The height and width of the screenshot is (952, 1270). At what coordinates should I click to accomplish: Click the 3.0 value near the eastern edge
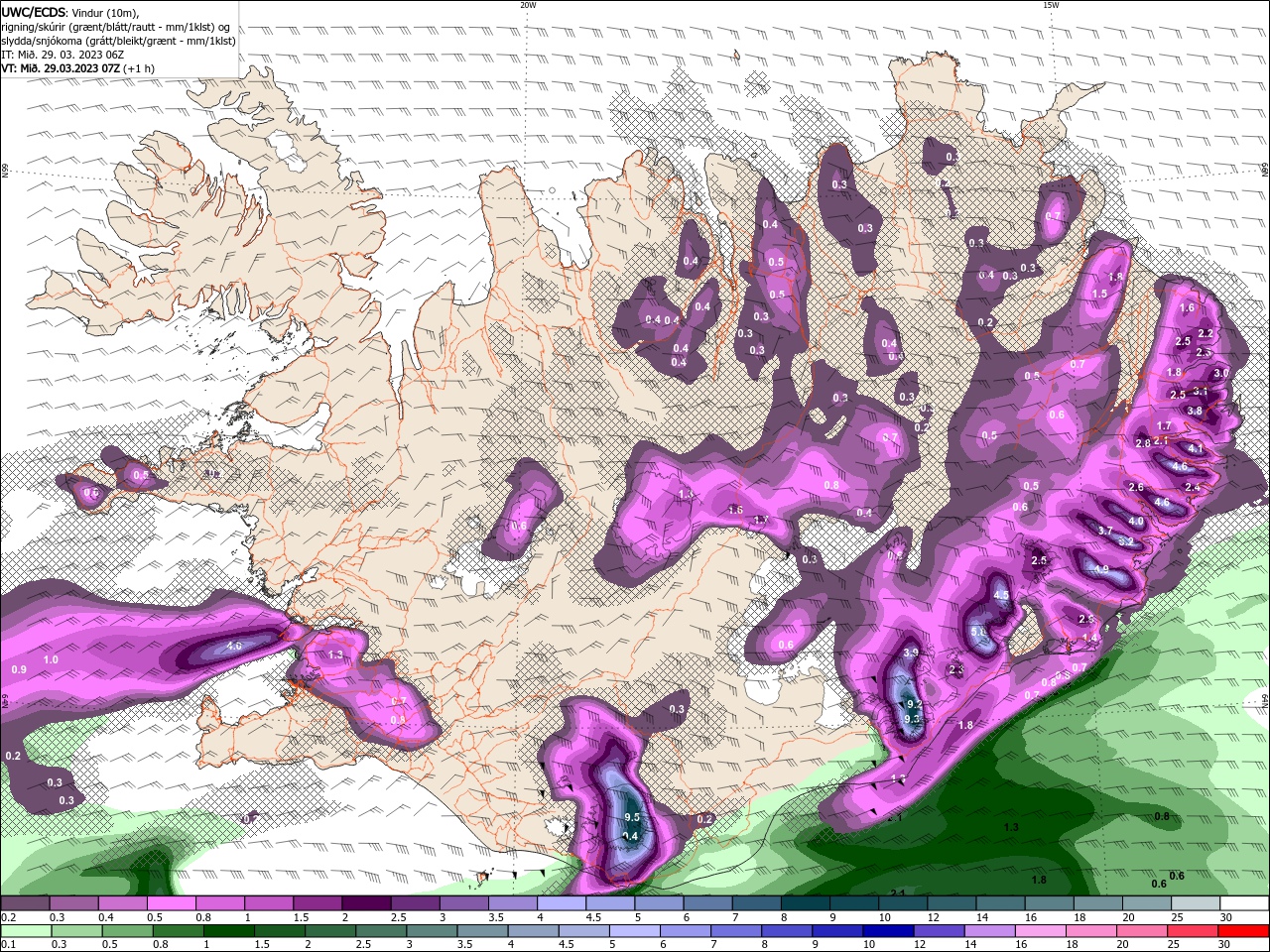click(x=1221, y=373)
